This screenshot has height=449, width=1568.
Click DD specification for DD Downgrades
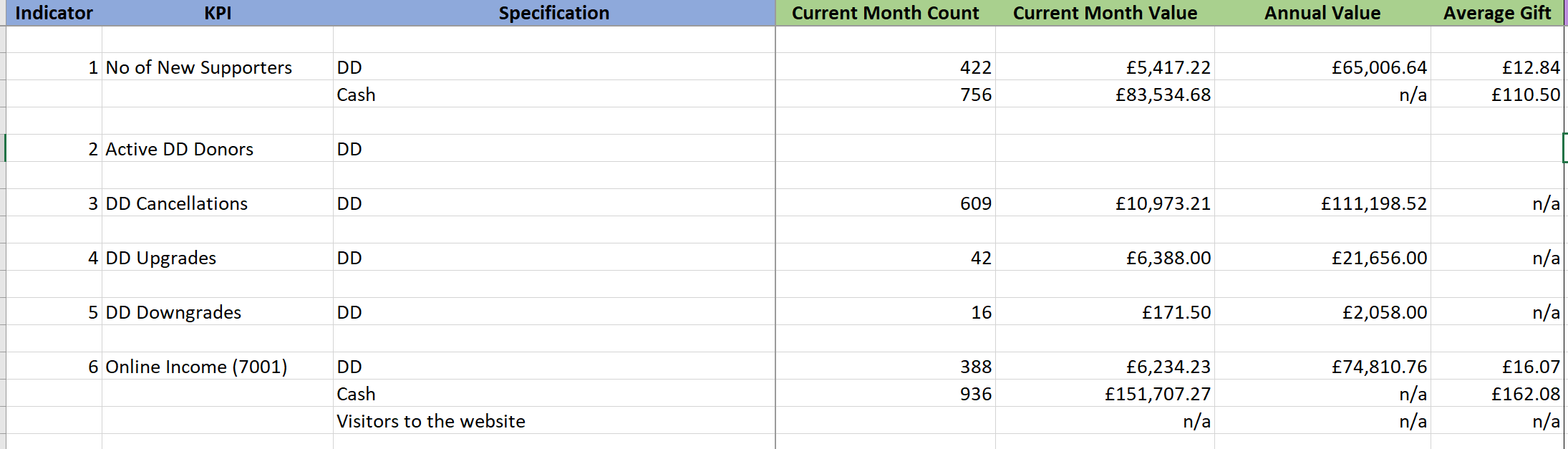[x=554, y=312]
